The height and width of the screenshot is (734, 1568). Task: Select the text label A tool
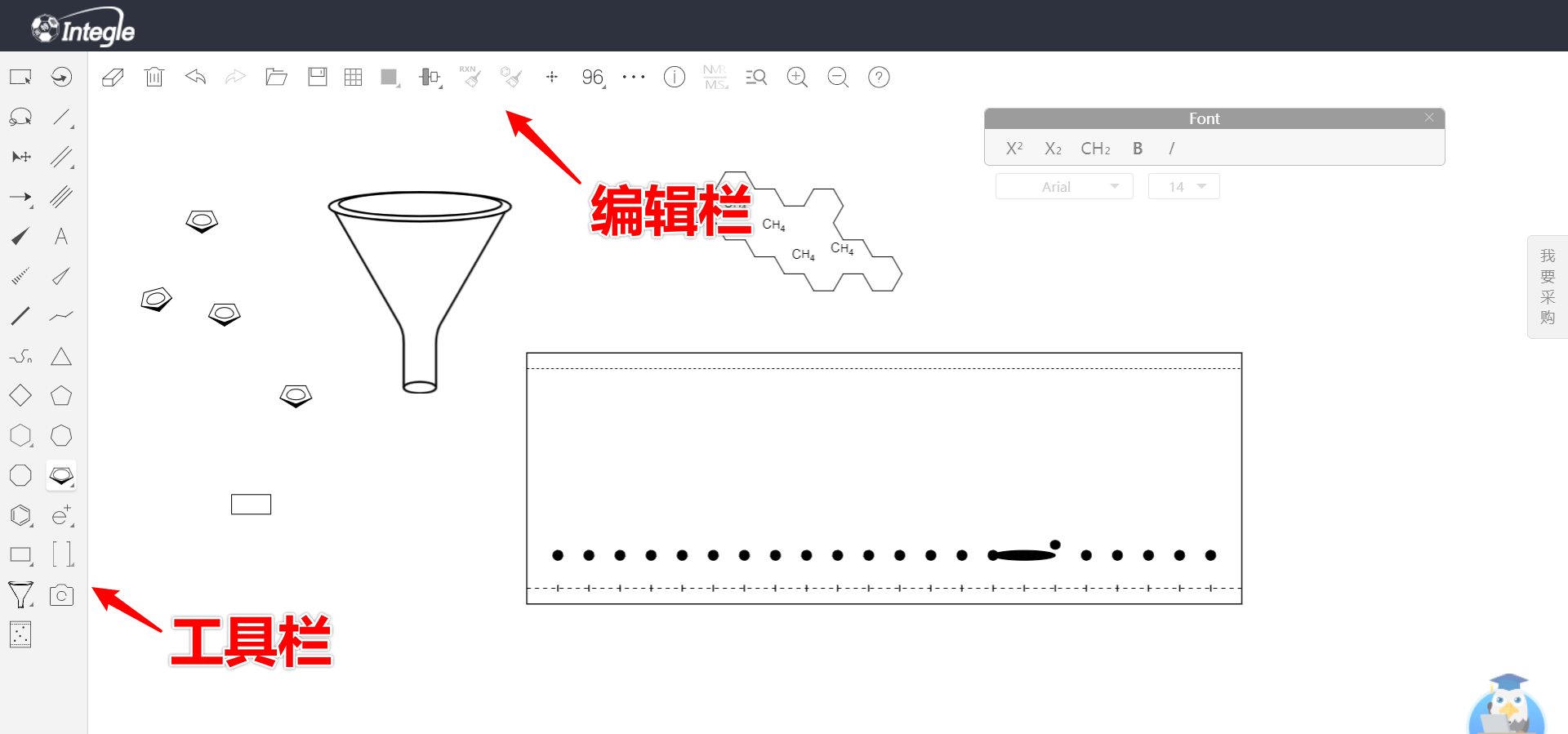tap(61, 237)
